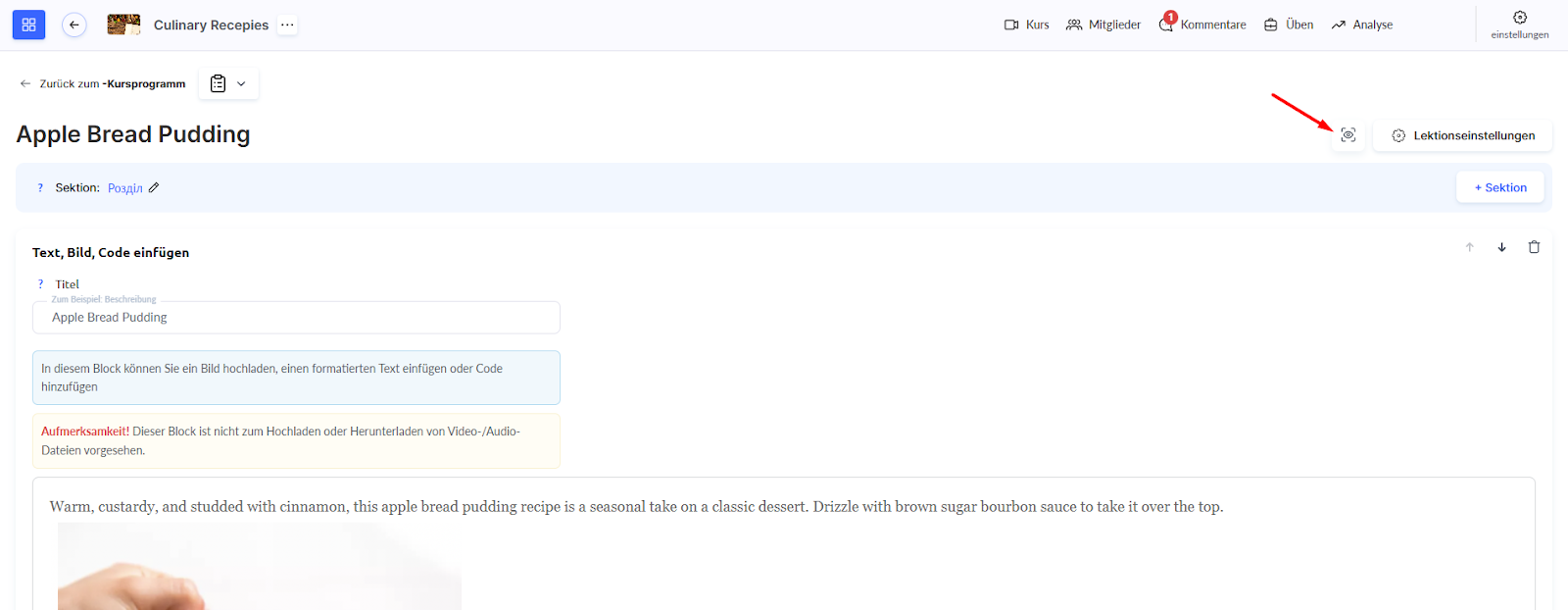
Task: Return via Zurück zum Kursprogramm link
Action: pos(103,84)
